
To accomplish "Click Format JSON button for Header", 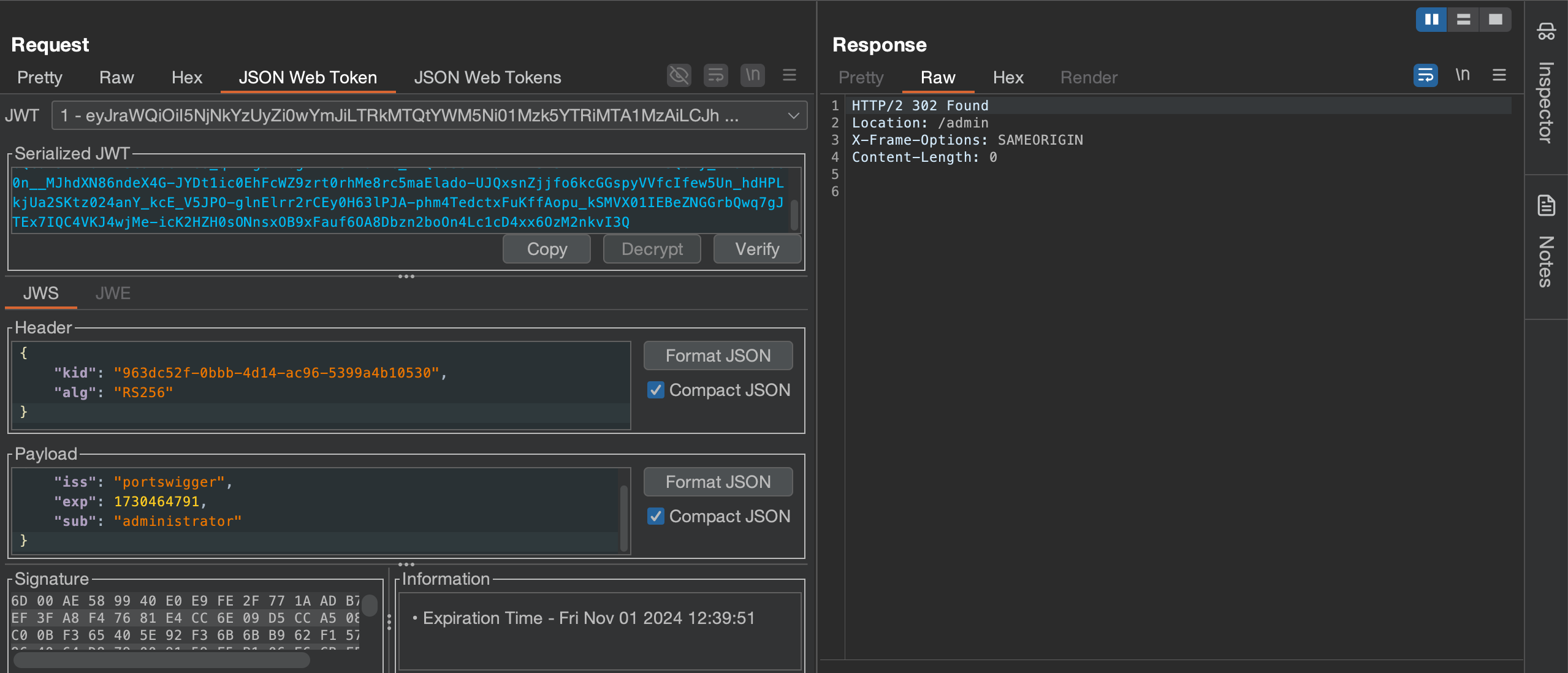I will point(718,356).
